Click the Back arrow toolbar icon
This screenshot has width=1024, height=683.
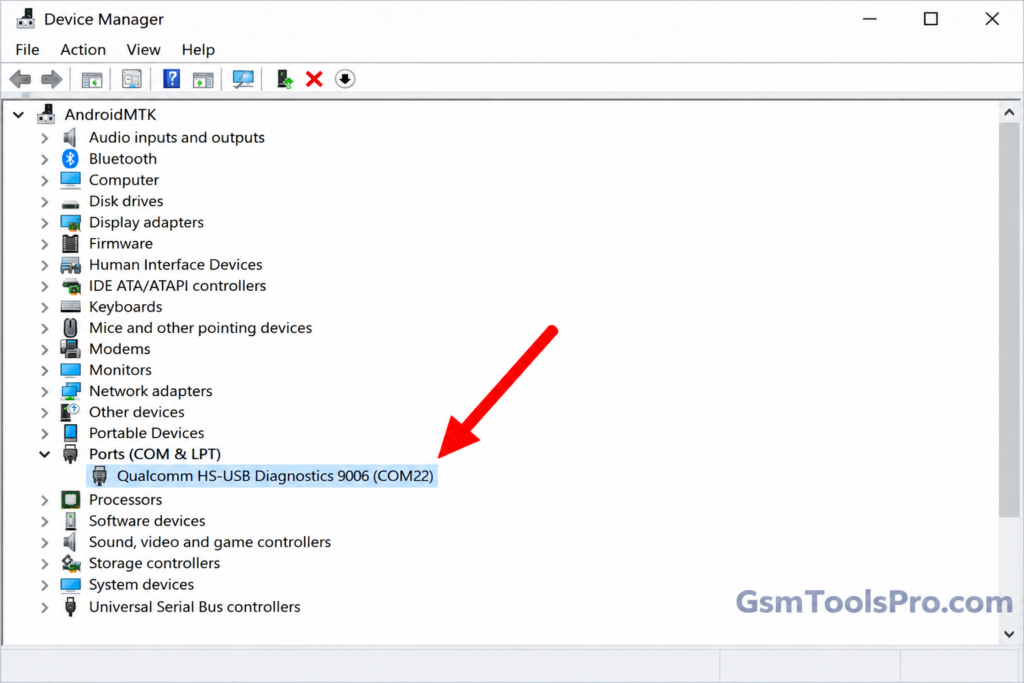(20, 79)
